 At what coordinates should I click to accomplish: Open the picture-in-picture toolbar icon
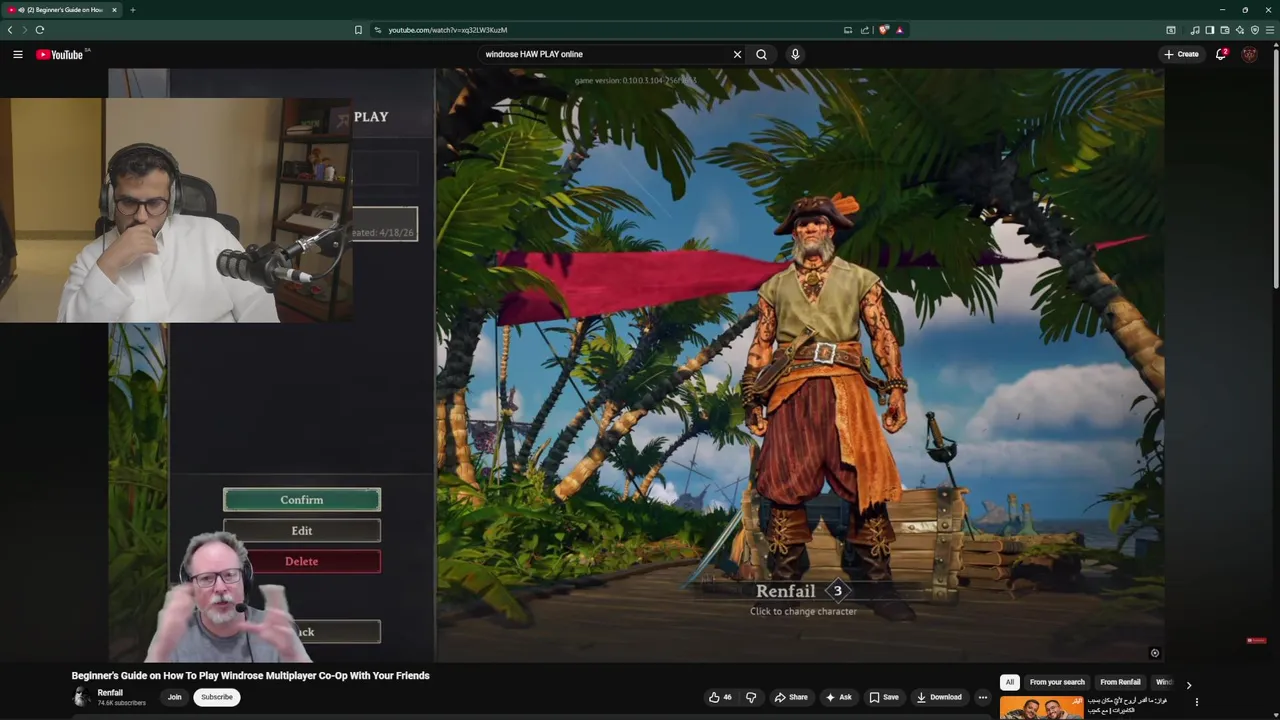[1171, 30]
